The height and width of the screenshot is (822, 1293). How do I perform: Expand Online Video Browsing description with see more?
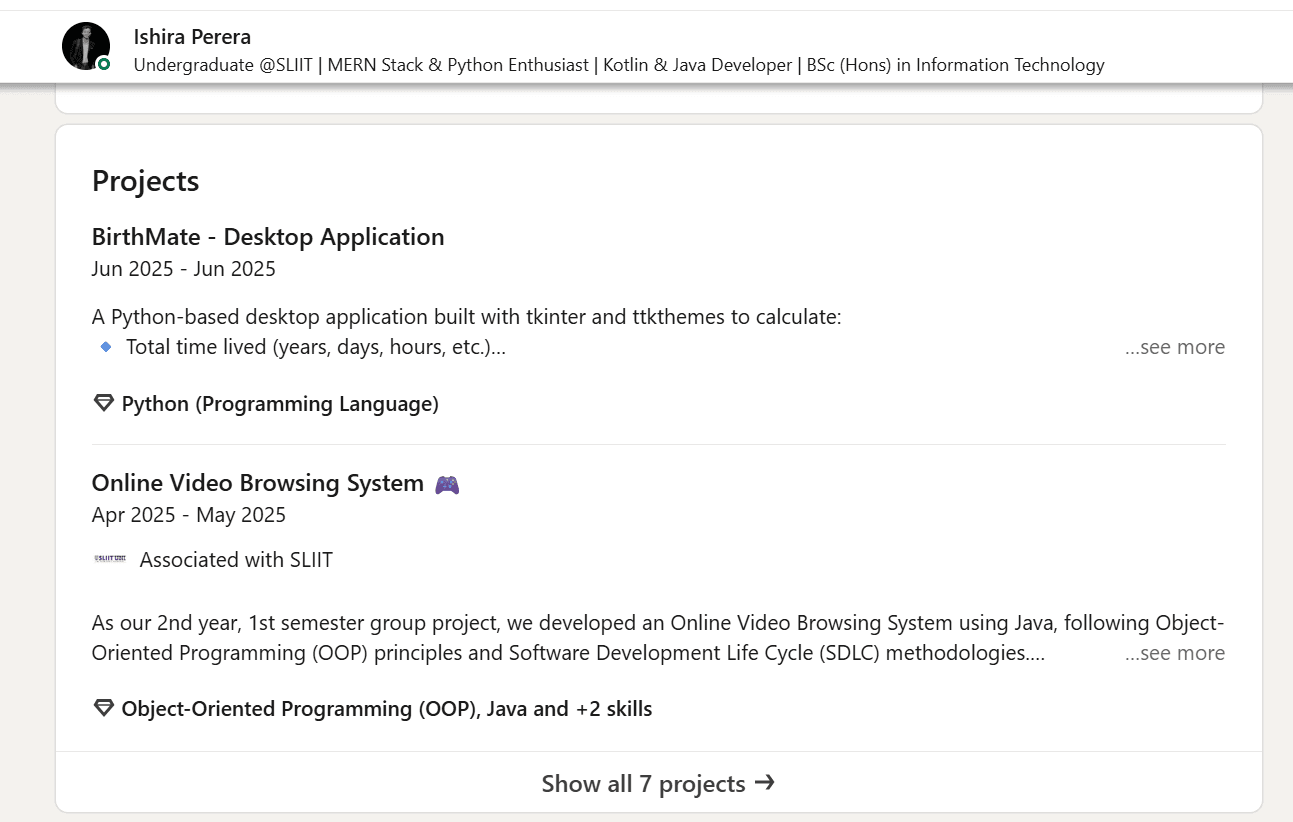1174,653
